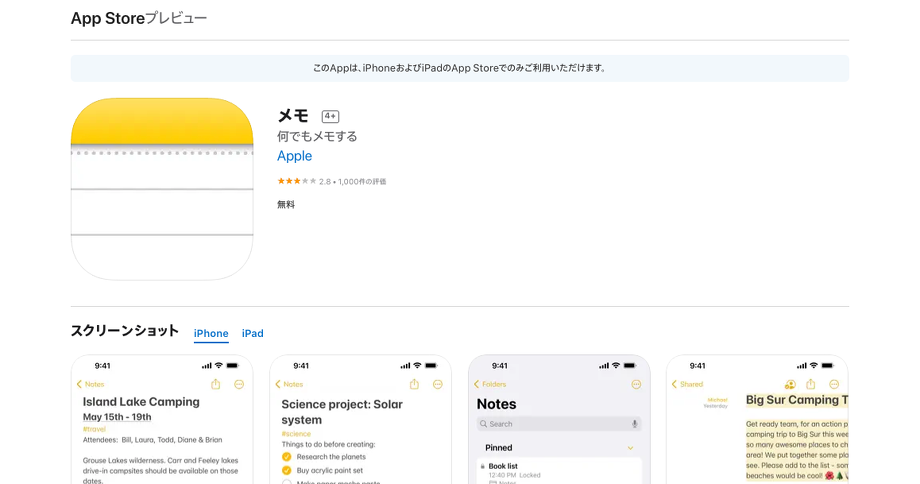Collapse the Pinned section chevron
This screenshot has width=920, height=484.
pyautogui.click(x=630, y=448)
